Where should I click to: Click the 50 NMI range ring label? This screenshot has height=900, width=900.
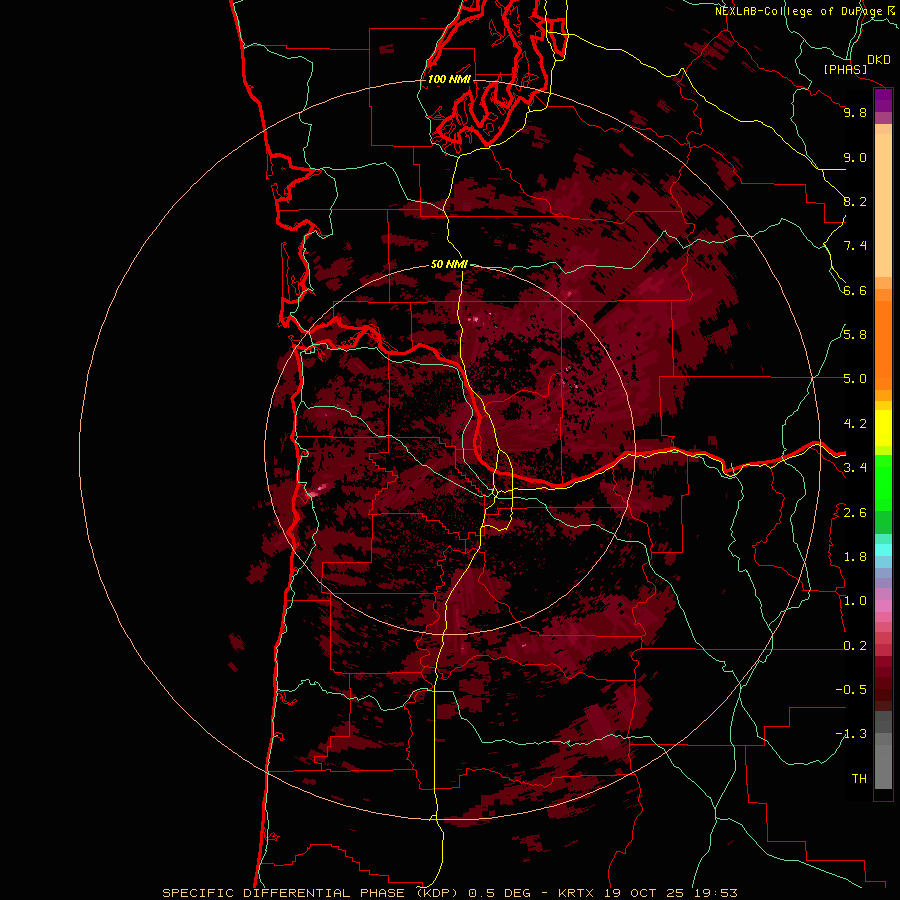(449, 264)
